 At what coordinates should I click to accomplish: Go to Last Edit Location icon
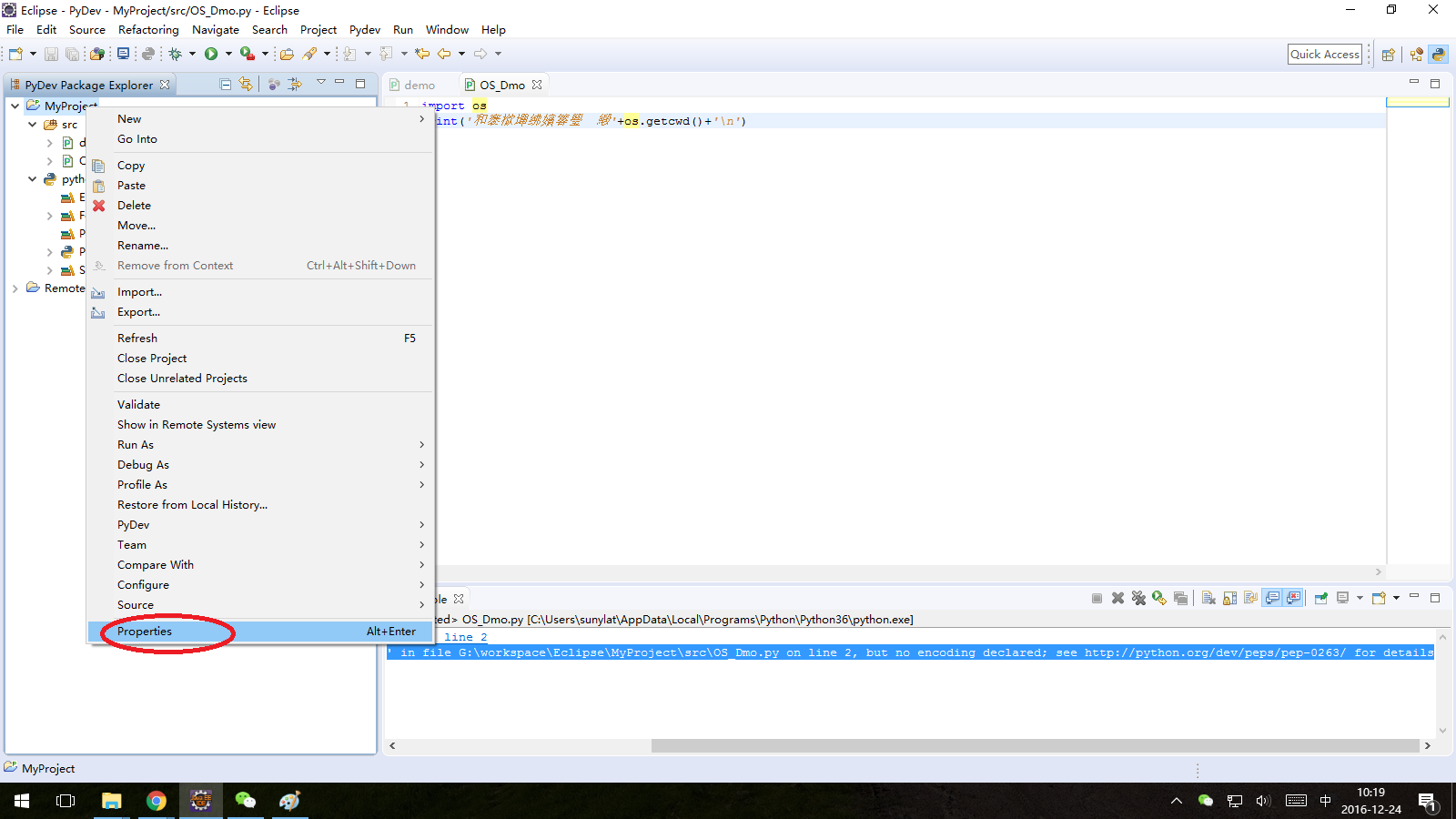point(422,54)
